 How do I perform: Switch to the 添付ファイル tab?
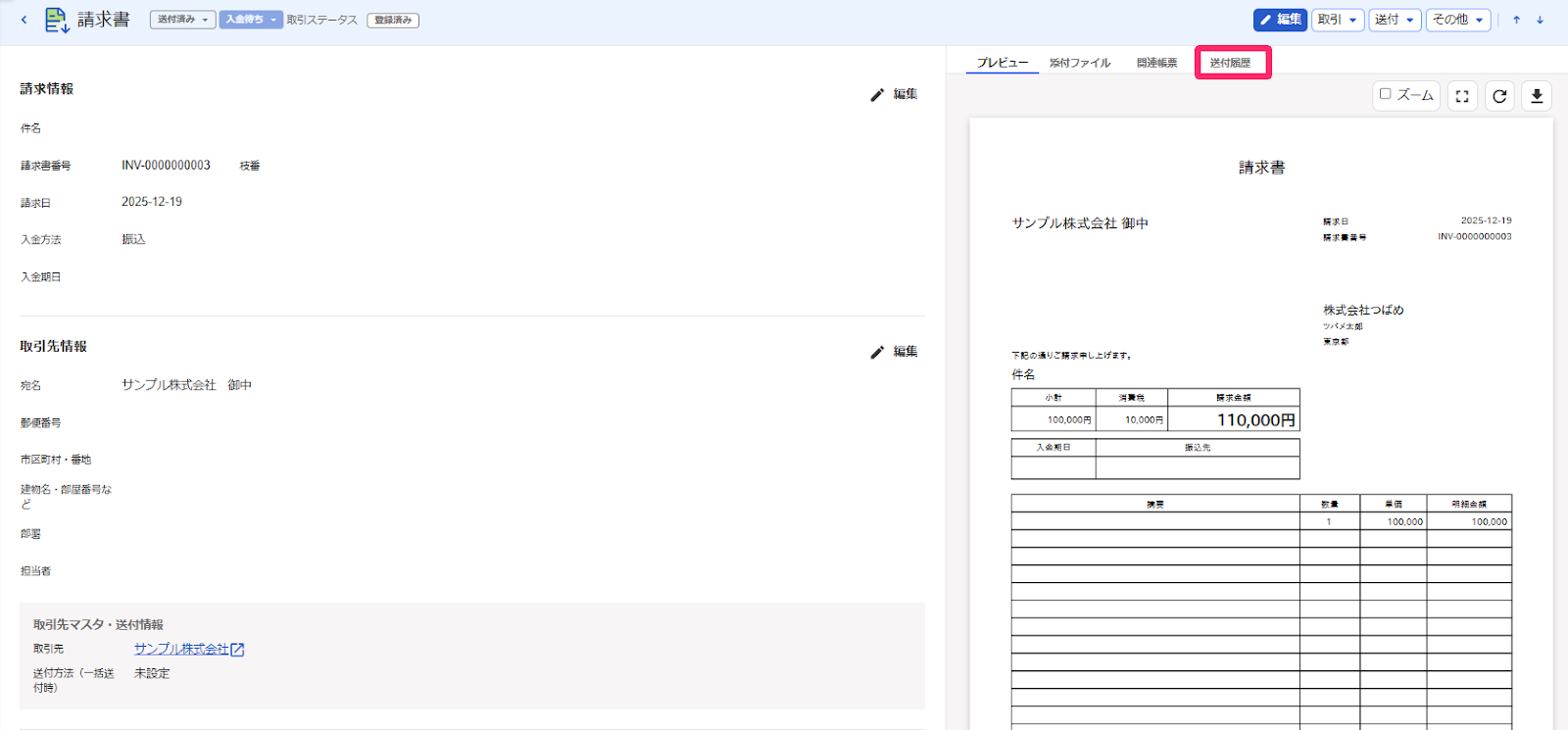tap(1080, 63)
